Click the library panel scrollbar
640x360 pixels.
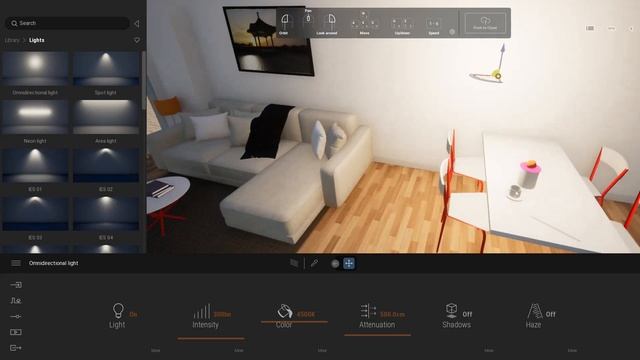[143, 80]
